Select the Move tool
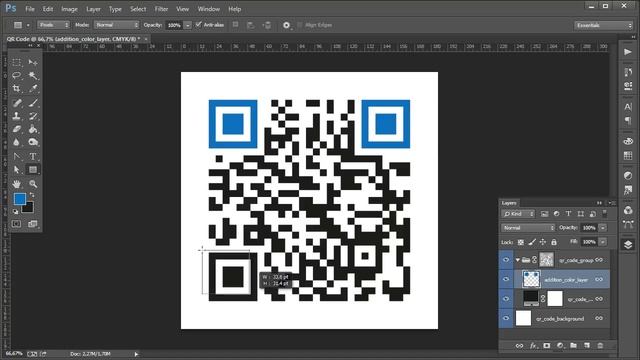This screenshot has height=360, width=640. pos(33,62)
